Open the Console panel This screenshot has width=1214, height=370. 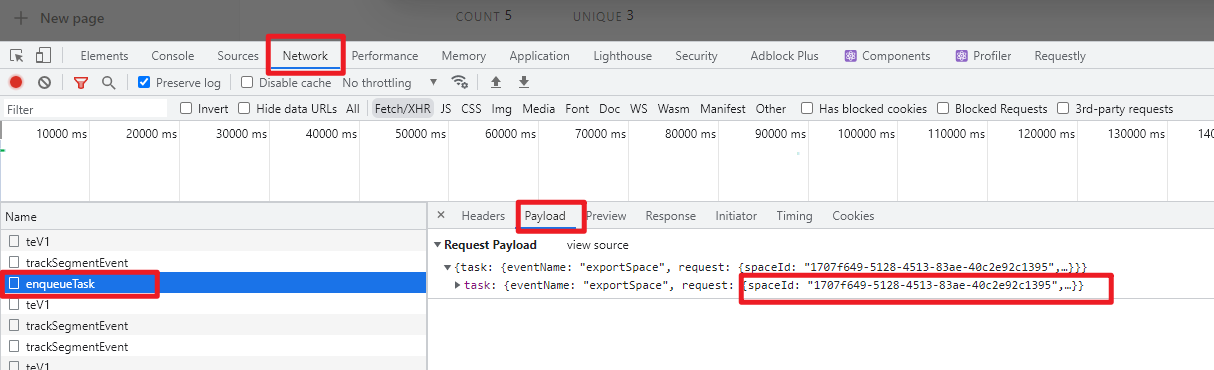tap(173, 56)
